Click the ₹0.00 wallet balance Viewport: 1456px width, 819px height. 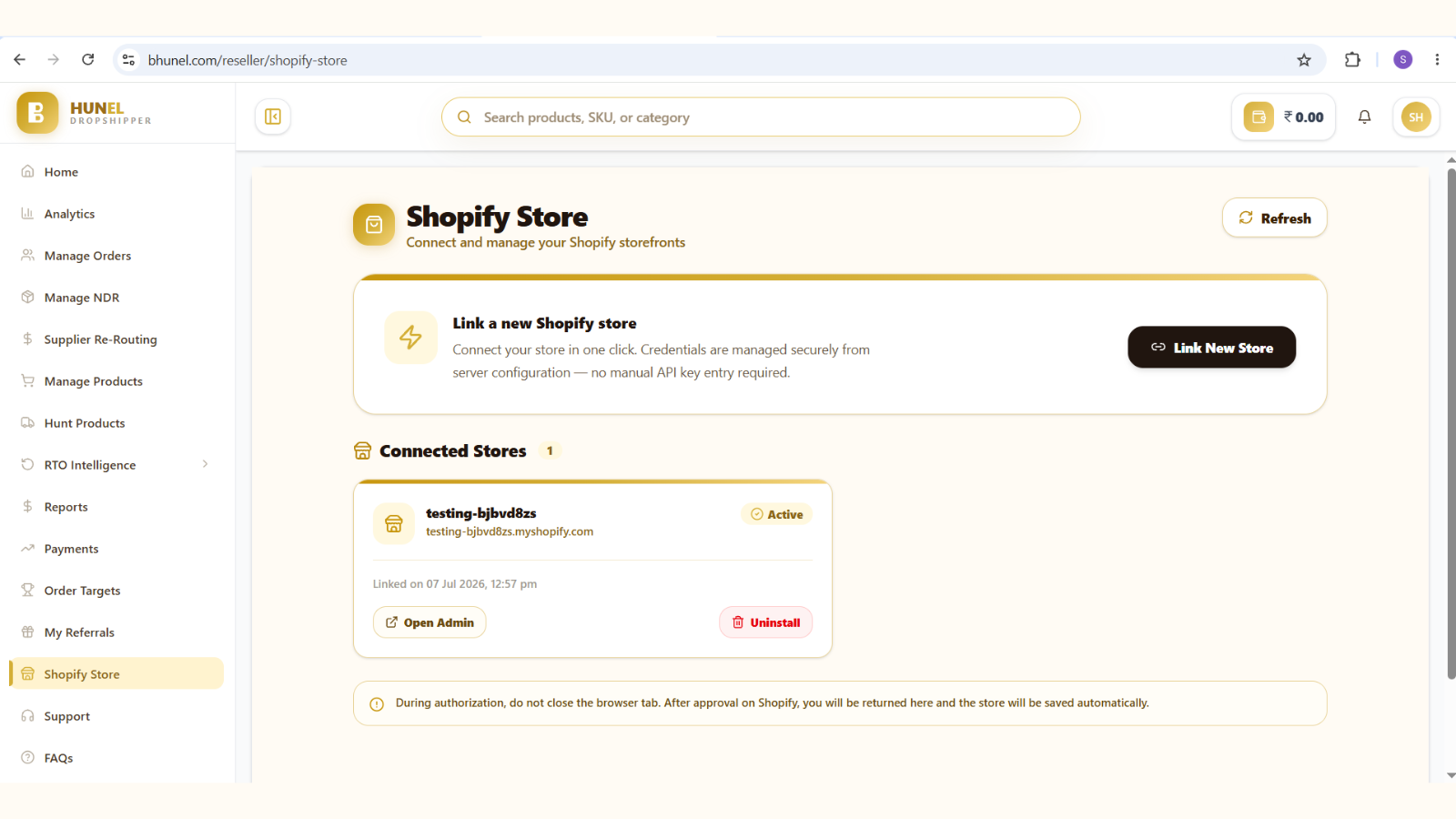point(1303,117)
